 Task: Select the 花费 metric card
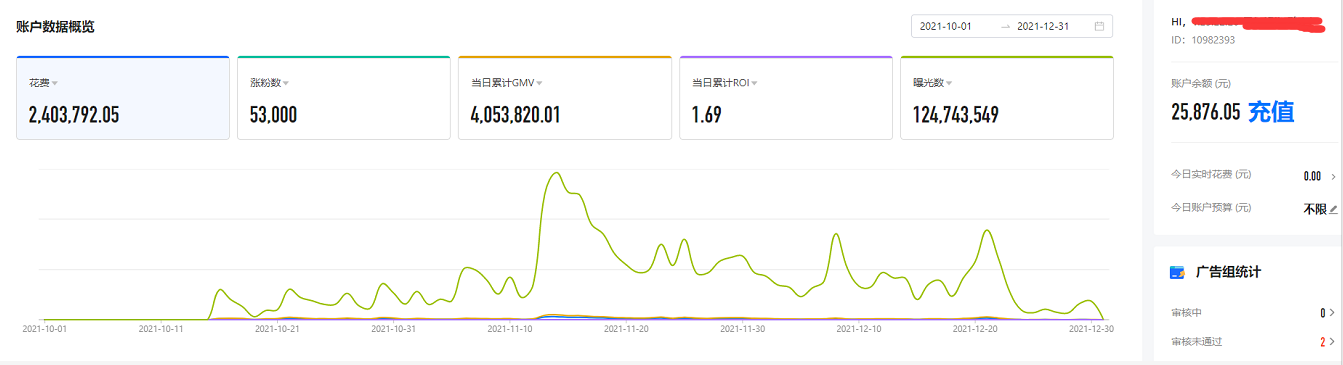[x=123, y=98]
